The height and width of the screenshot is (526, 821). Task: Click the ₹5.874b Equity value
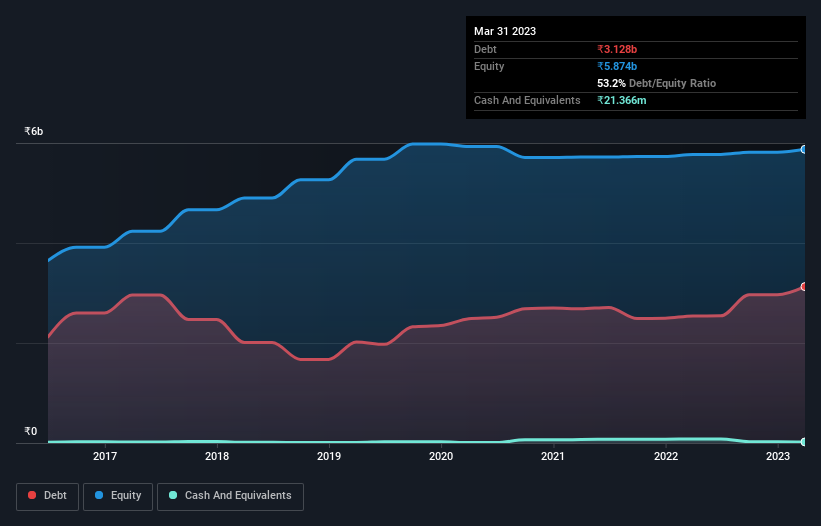click(617, 66)
